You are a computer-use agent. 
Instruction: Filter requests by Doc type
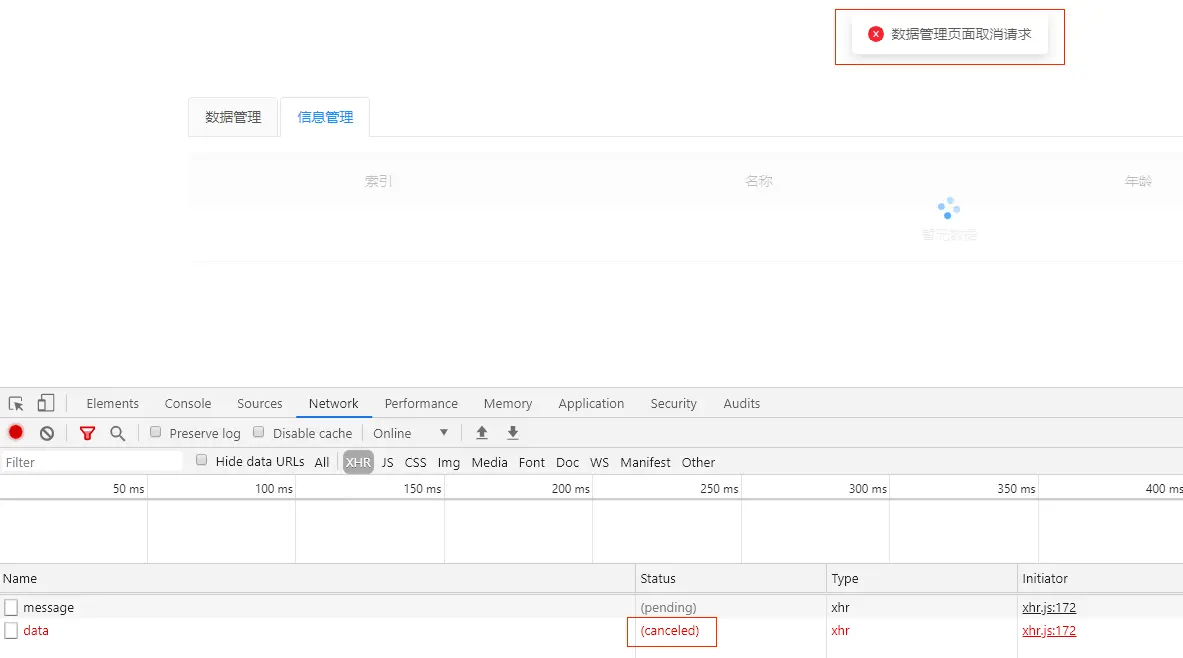(567, 463)
